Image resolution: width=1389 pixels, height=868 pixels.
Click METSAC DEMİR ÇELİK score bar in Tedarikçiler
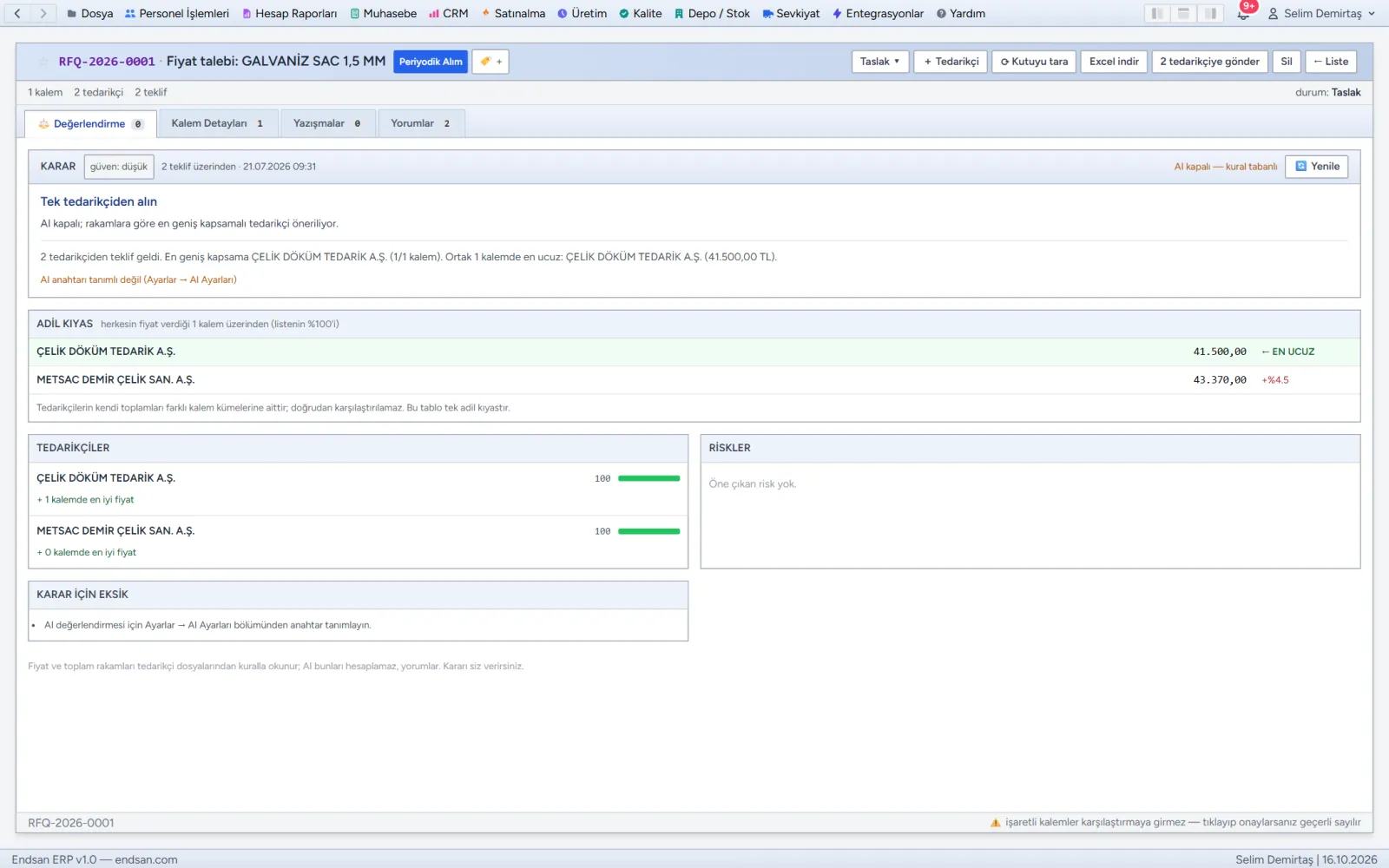click(648, 531)
